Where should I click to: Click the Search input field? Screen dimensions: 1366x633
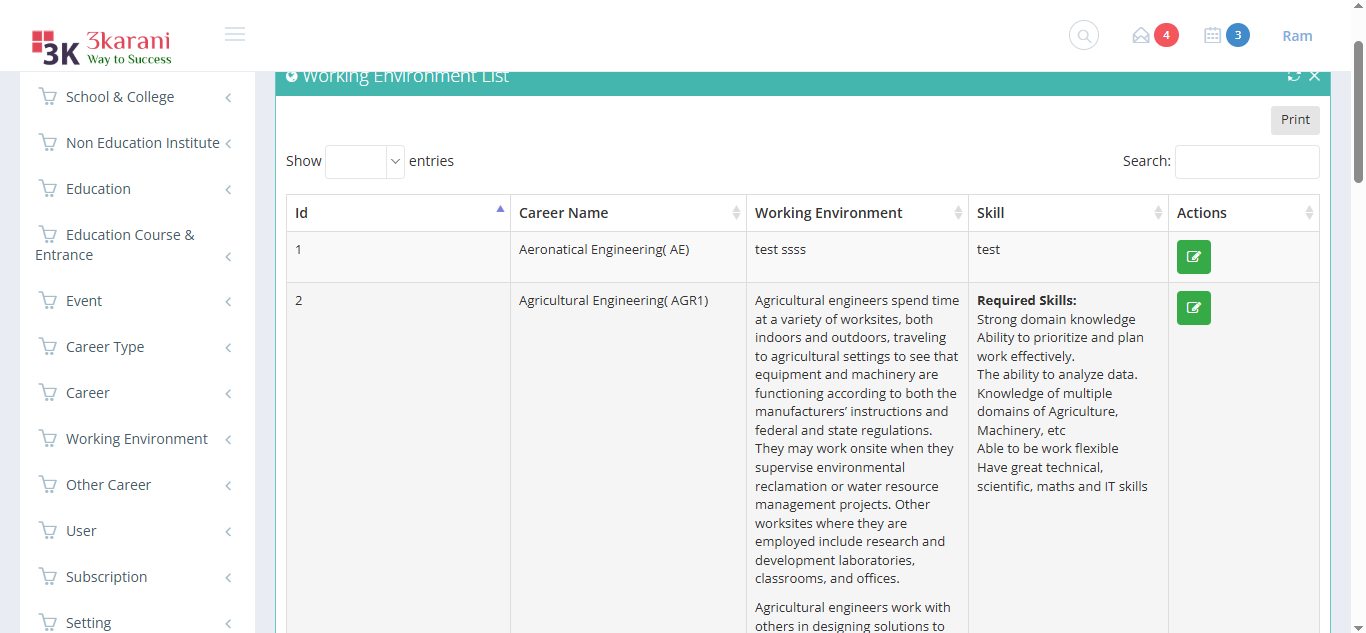point(1246,161)
